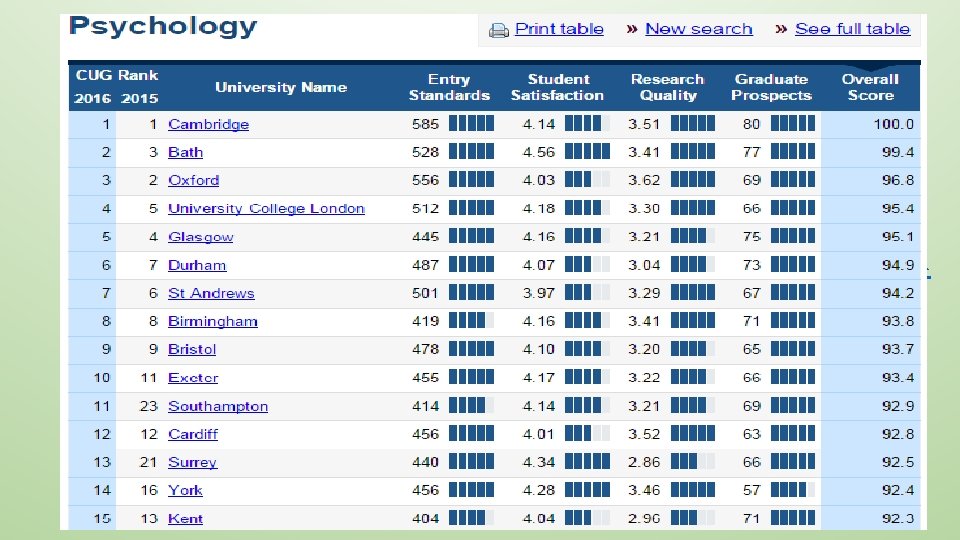Screen dimensions: 960x540
Task: Open the Southampton university link
Action: click(218, 406)
